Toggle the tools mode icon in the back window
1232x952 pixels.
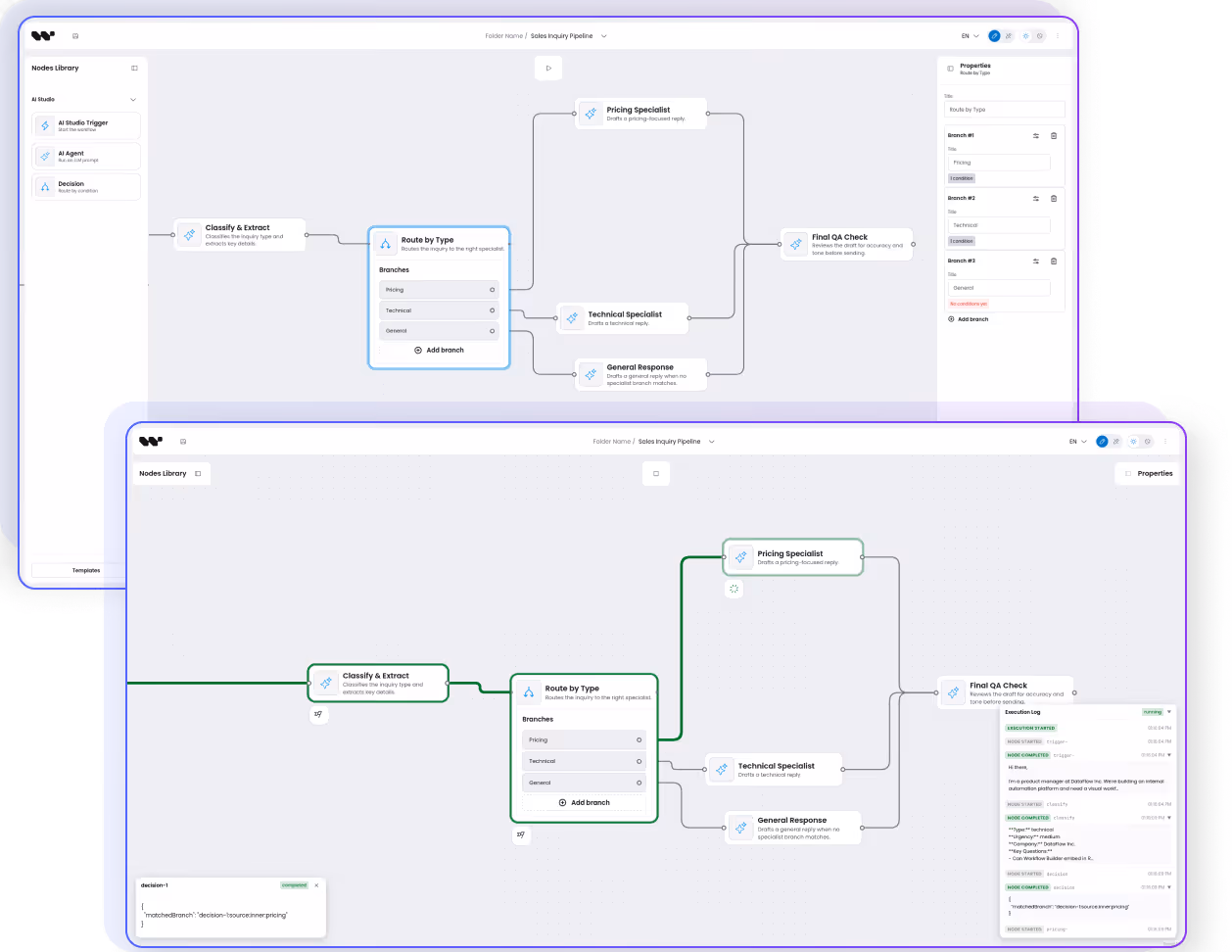coord(1009,36)
